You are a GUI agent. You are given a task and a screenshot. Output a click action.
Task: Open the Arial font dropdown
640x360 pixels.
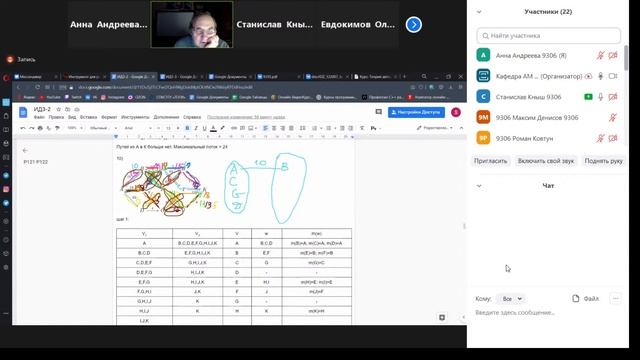pos(138,128)
